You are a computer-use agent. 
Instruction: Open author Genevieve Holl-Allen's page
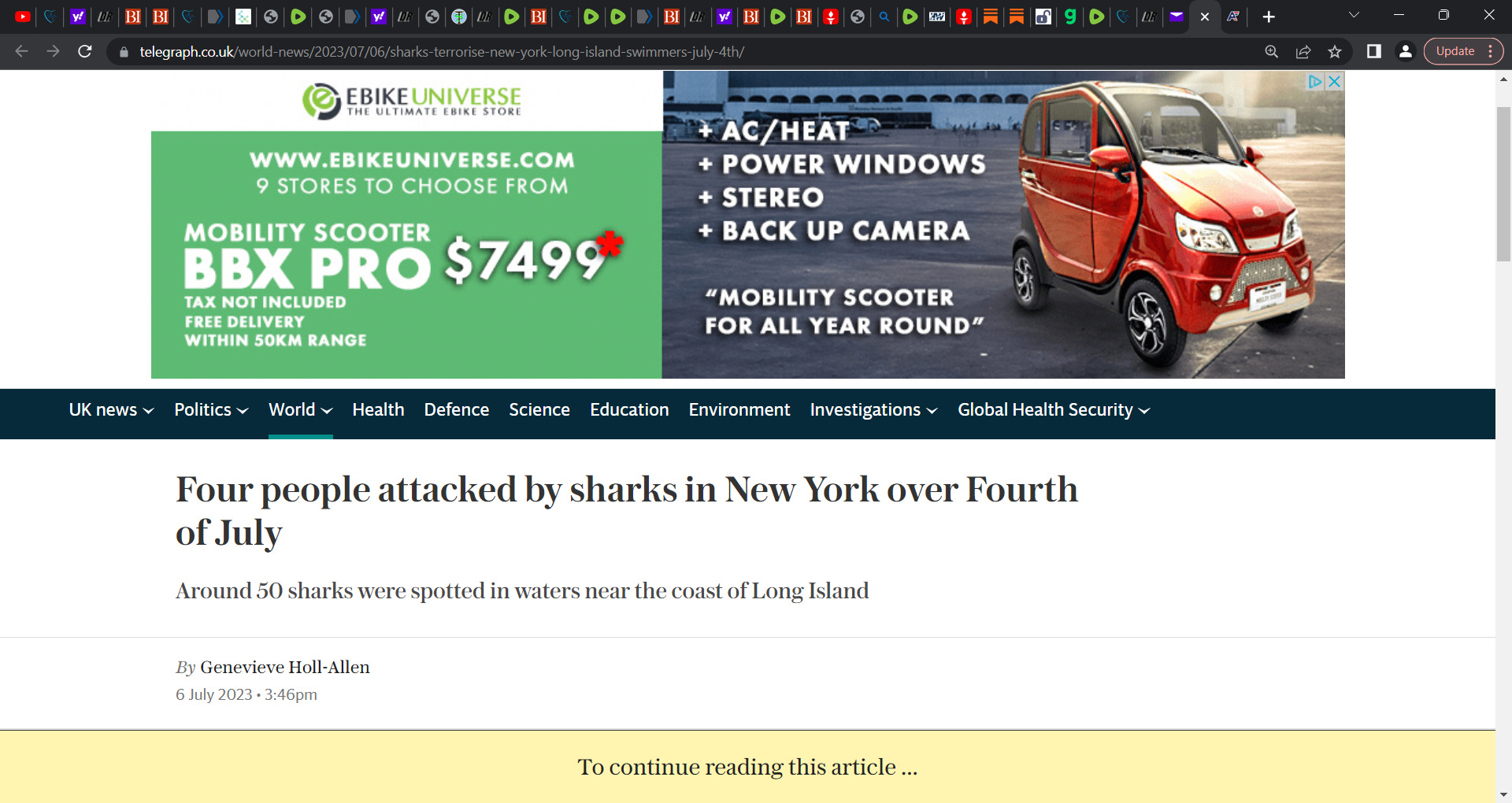[x=285, y=668]
